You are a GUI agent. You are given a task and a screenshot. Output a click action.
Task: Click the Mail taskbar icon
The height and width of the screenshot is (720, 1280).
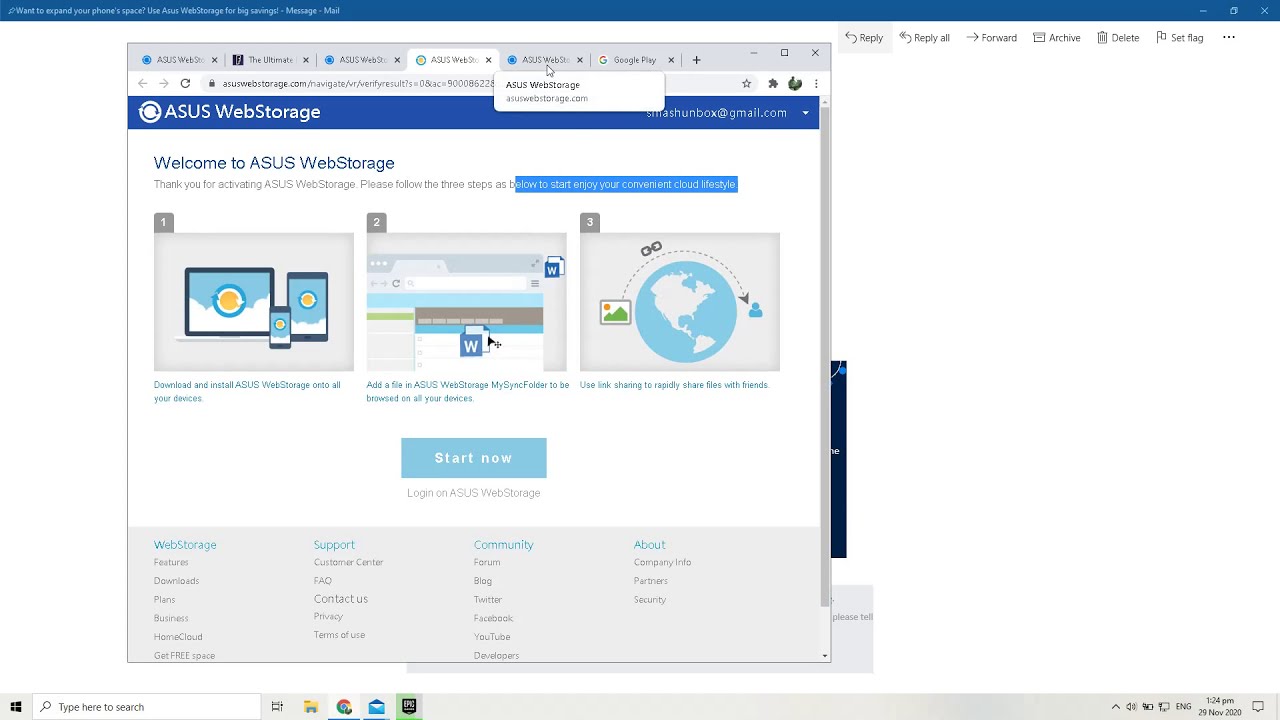(377, 707)
